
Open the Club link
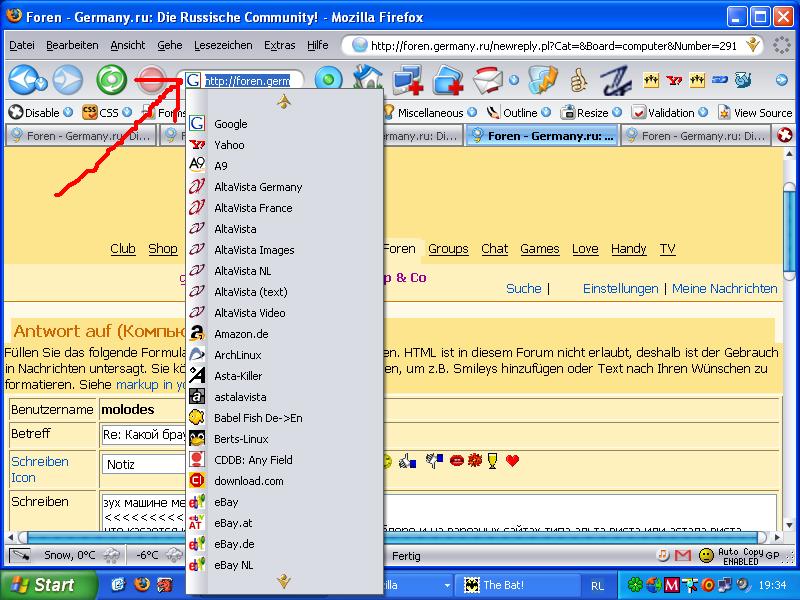pos(123,248)
